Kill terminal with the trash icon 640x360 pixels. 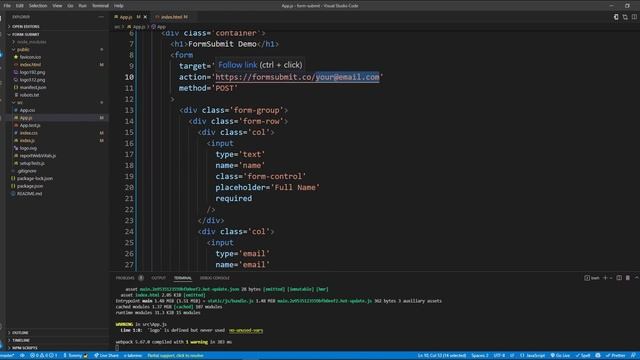click(x=628, y=278)
